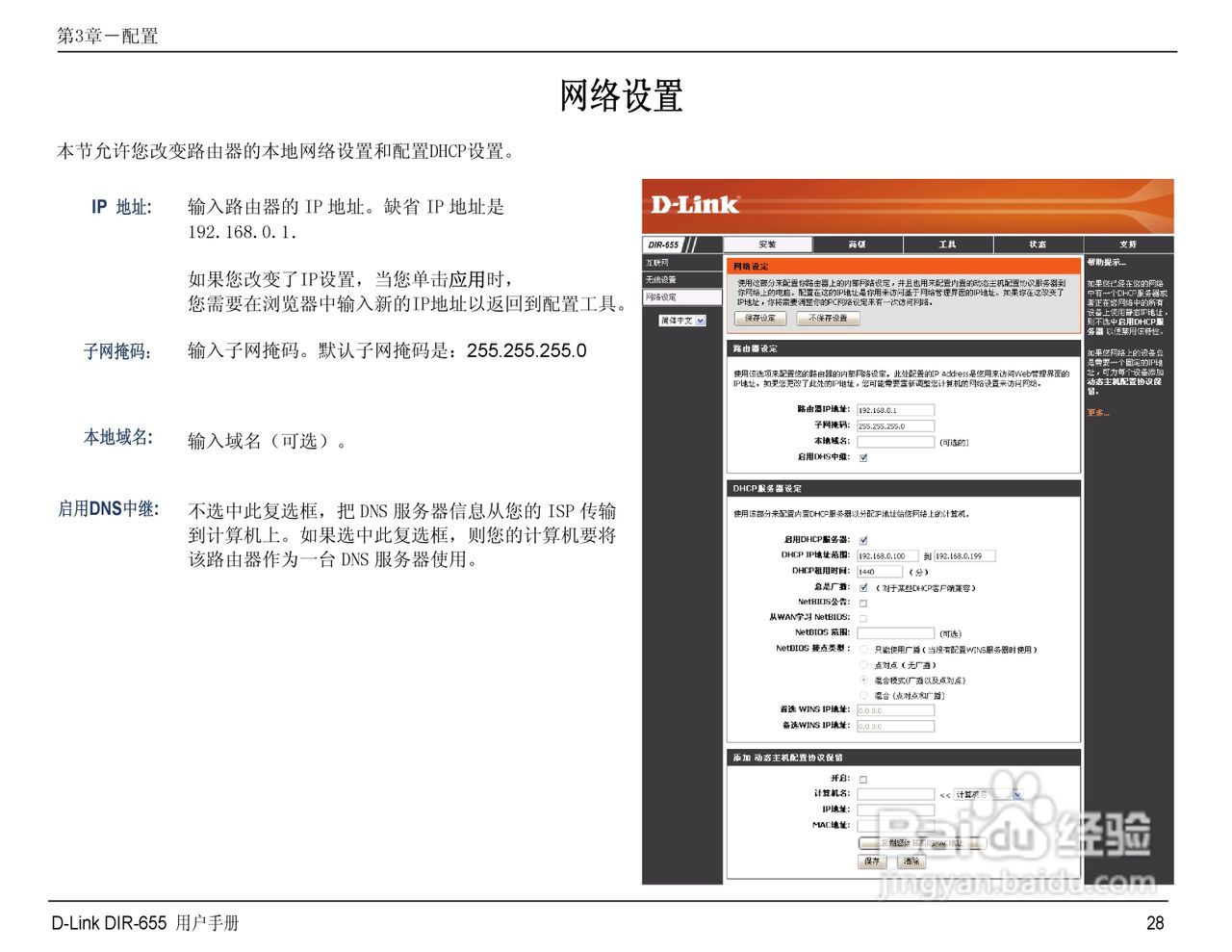Click the D-Link logo in the banner
Screen dimensions: 1232x952
pos(694,204)
